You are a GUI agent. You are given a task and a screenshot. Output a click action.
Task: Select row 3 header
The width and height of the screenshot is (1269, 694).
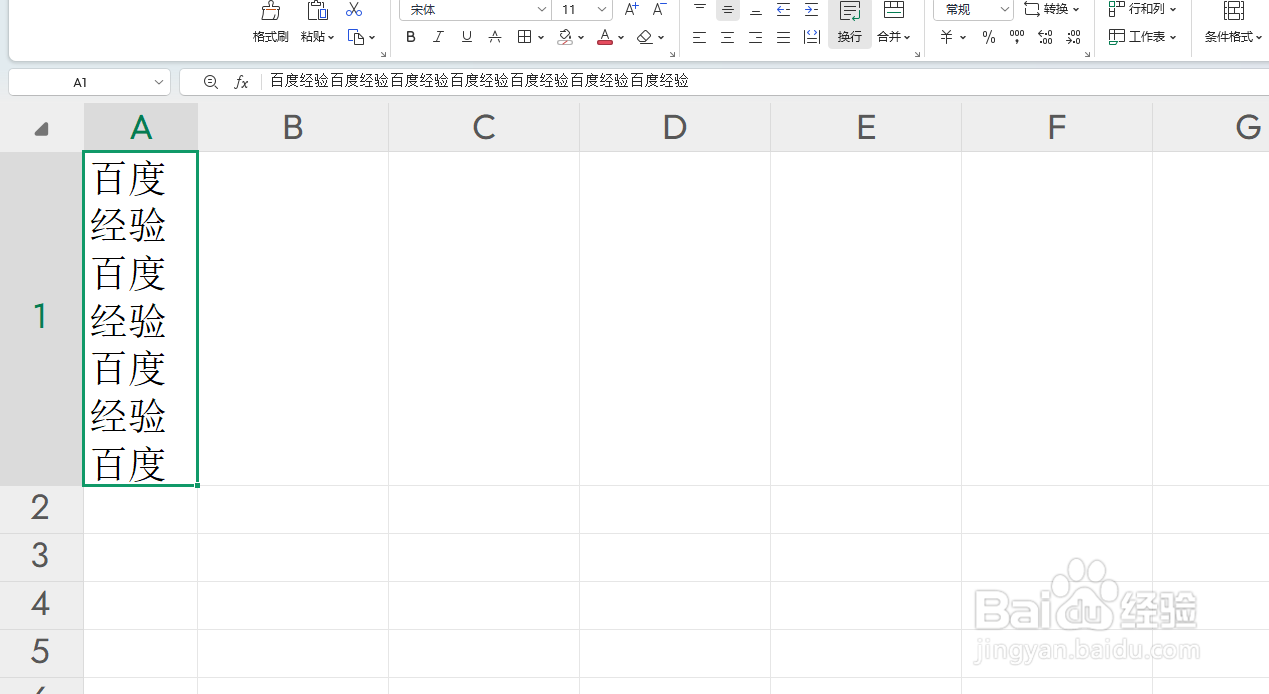(x=41, y=556)
